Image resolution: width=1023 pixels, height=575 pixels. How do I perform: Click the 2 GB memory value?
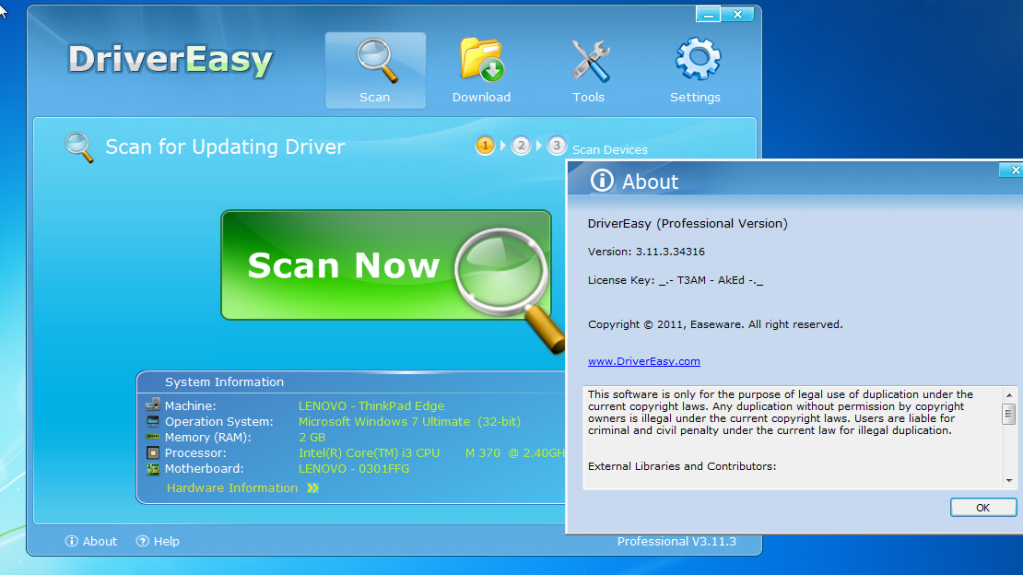click(x=312, y=437)
